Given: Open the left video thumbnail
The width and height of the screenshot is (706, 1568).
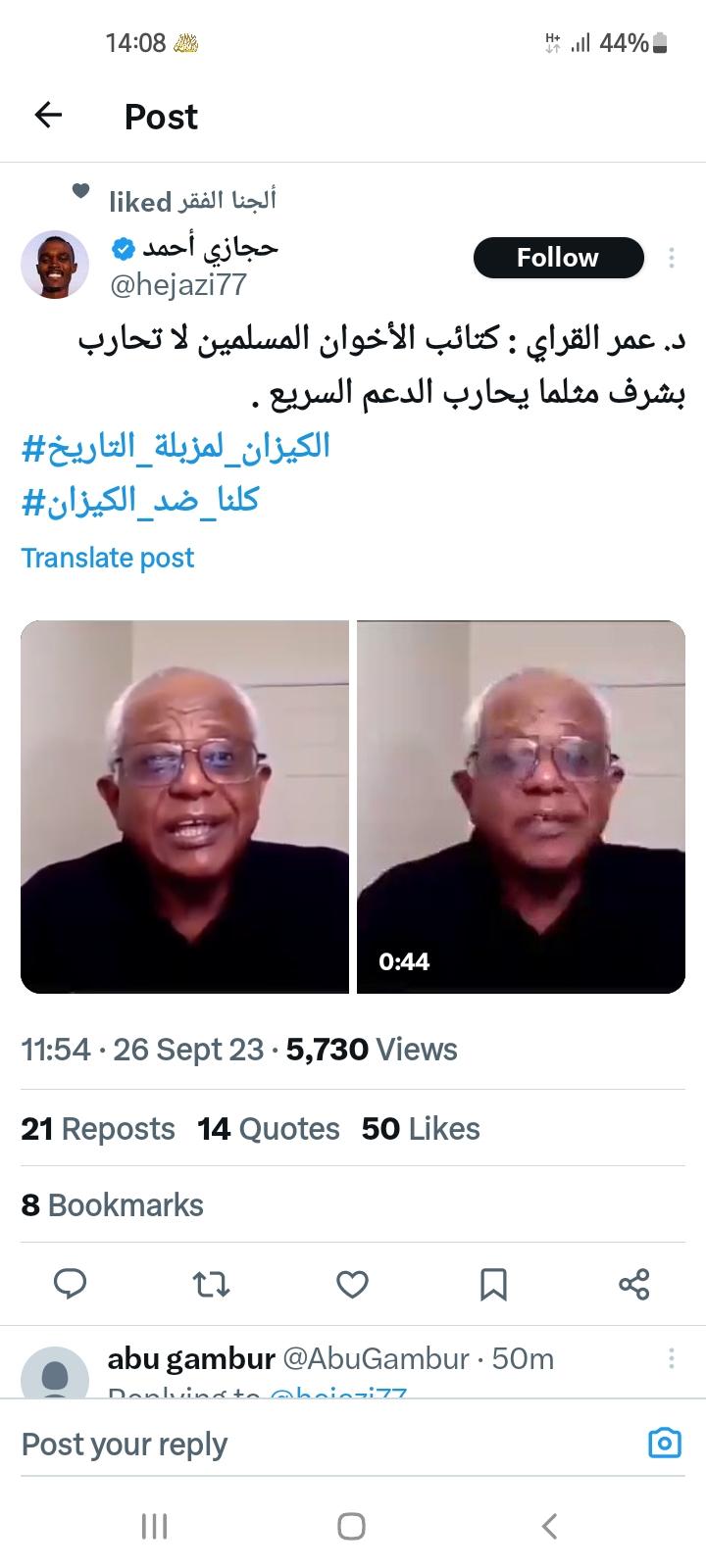Looking at the screenshot, I should tap(184, 807).
